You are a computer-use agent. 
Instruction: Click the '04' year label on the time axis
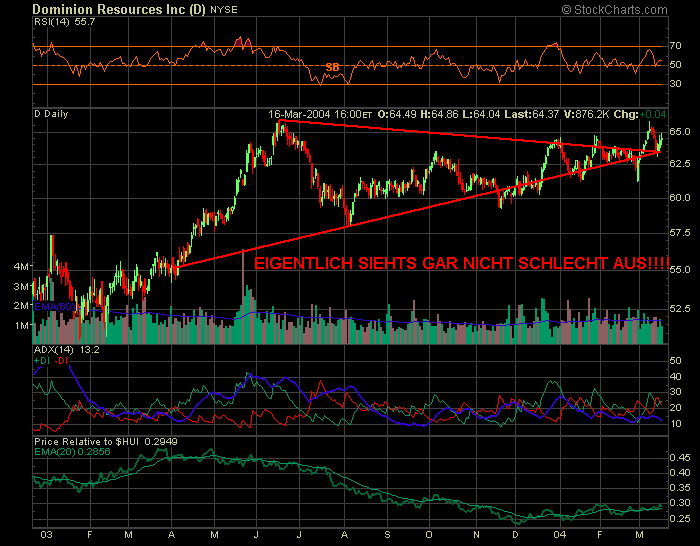(560, 535)
